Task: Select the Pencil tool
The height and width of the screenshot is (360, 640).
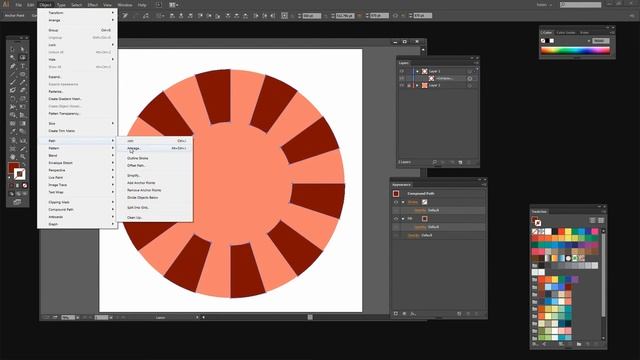Action: click(23, 82)
